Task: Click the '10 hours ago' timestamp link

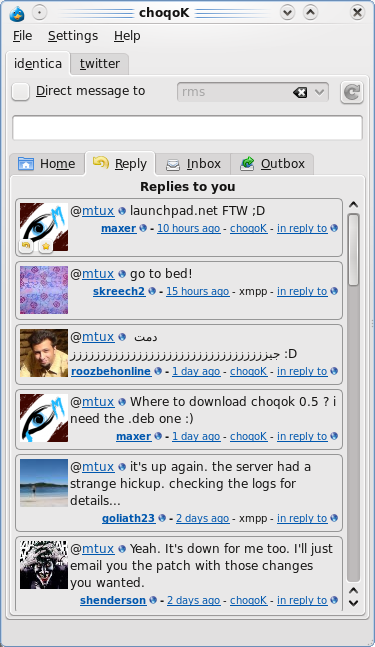Action: tap(189, 228)
